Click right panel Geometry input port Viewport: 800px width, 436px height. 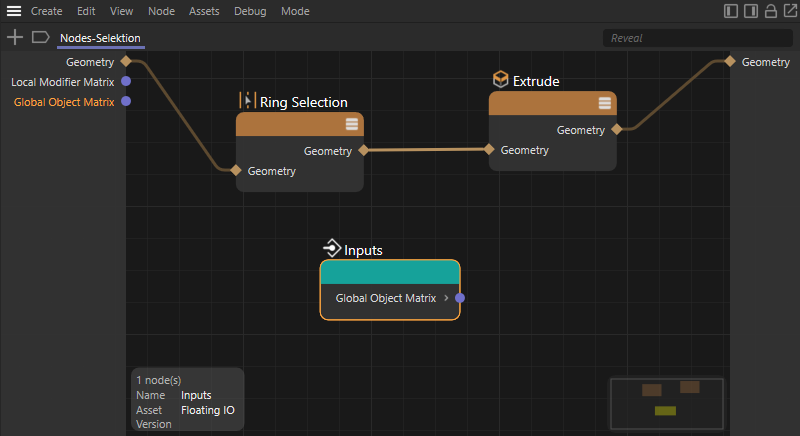pyautogui.click(x=730, y=61)
